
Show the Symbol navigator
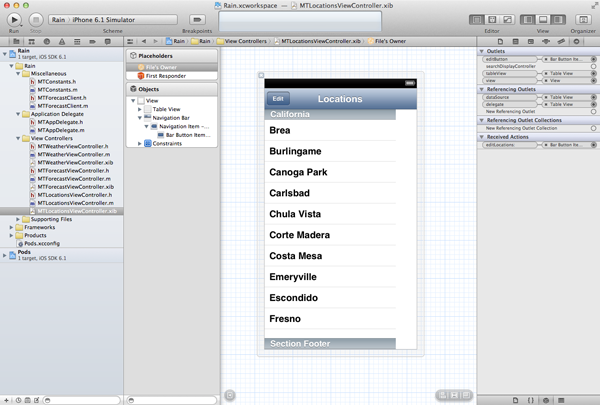click(31, 41)
